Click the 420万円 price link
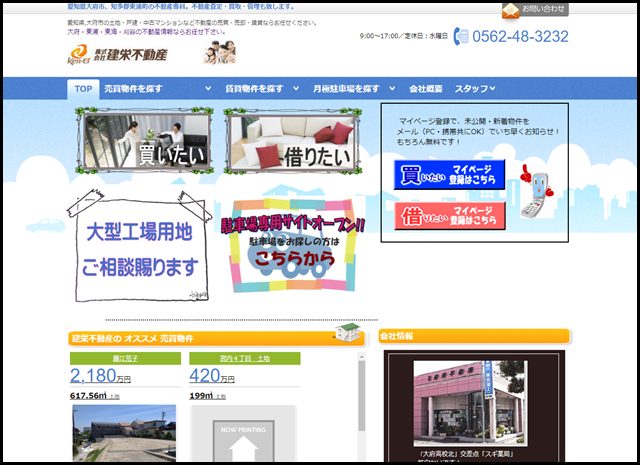 click(x=212, y=376)
